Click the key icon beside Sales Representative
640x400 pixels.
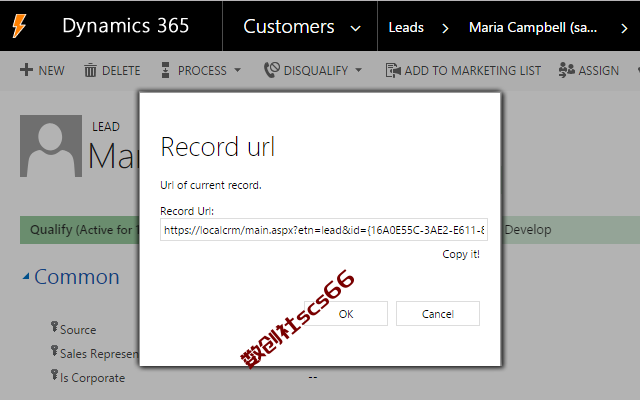[x=54, y=351]
